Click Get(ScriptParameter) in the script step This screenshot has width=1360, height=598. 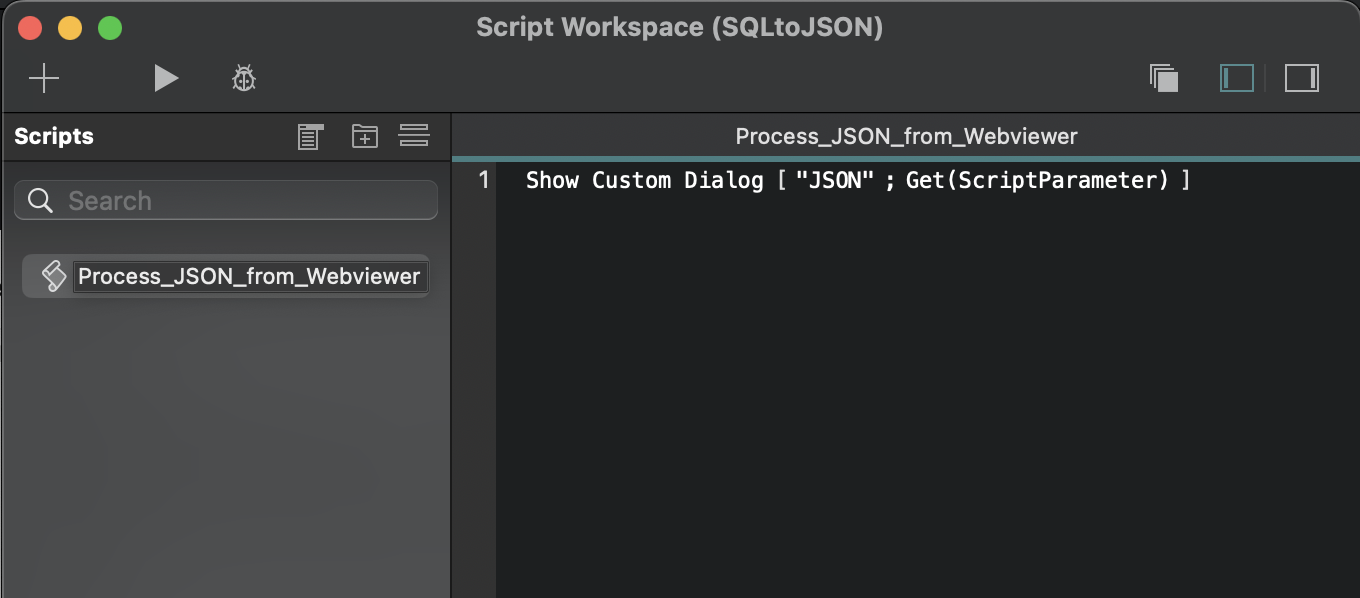click(1037, 181)
